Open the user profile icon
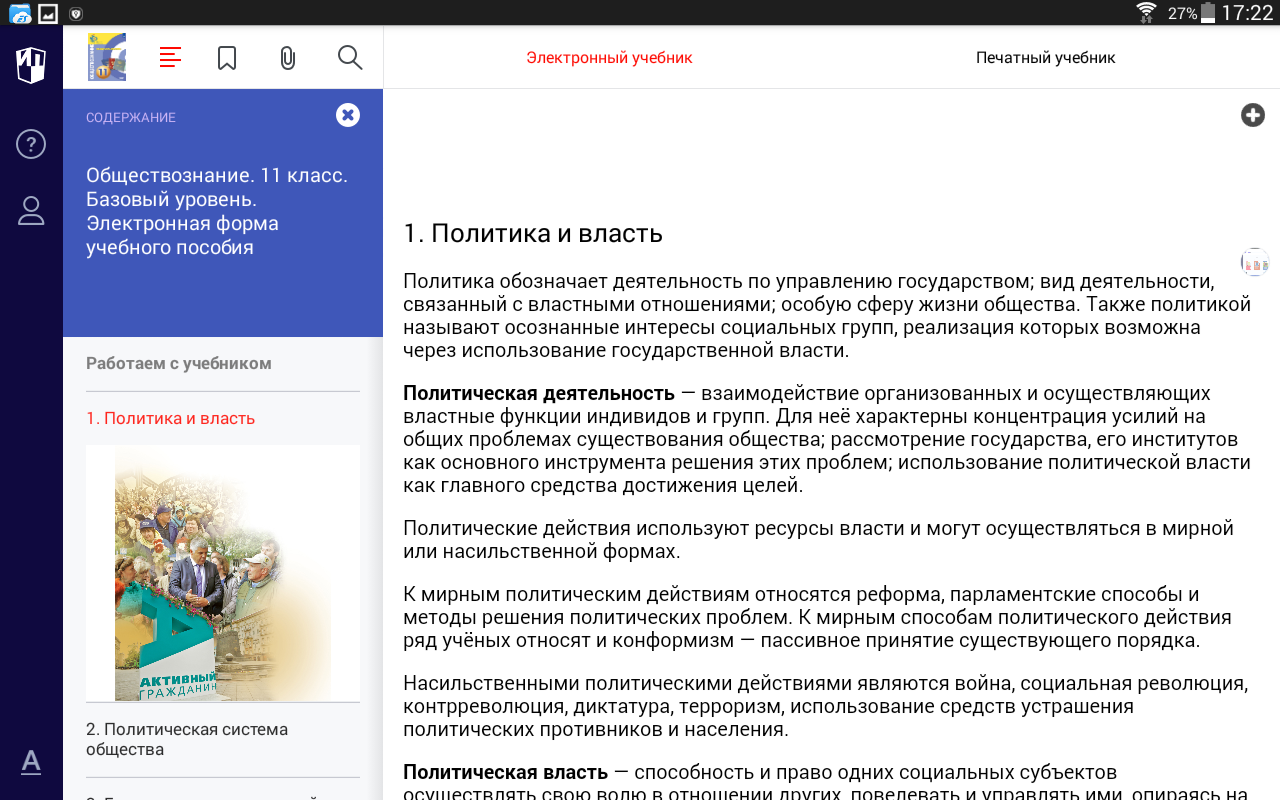The width and height of the screenshot is (1280, 800). coord(31,210)
